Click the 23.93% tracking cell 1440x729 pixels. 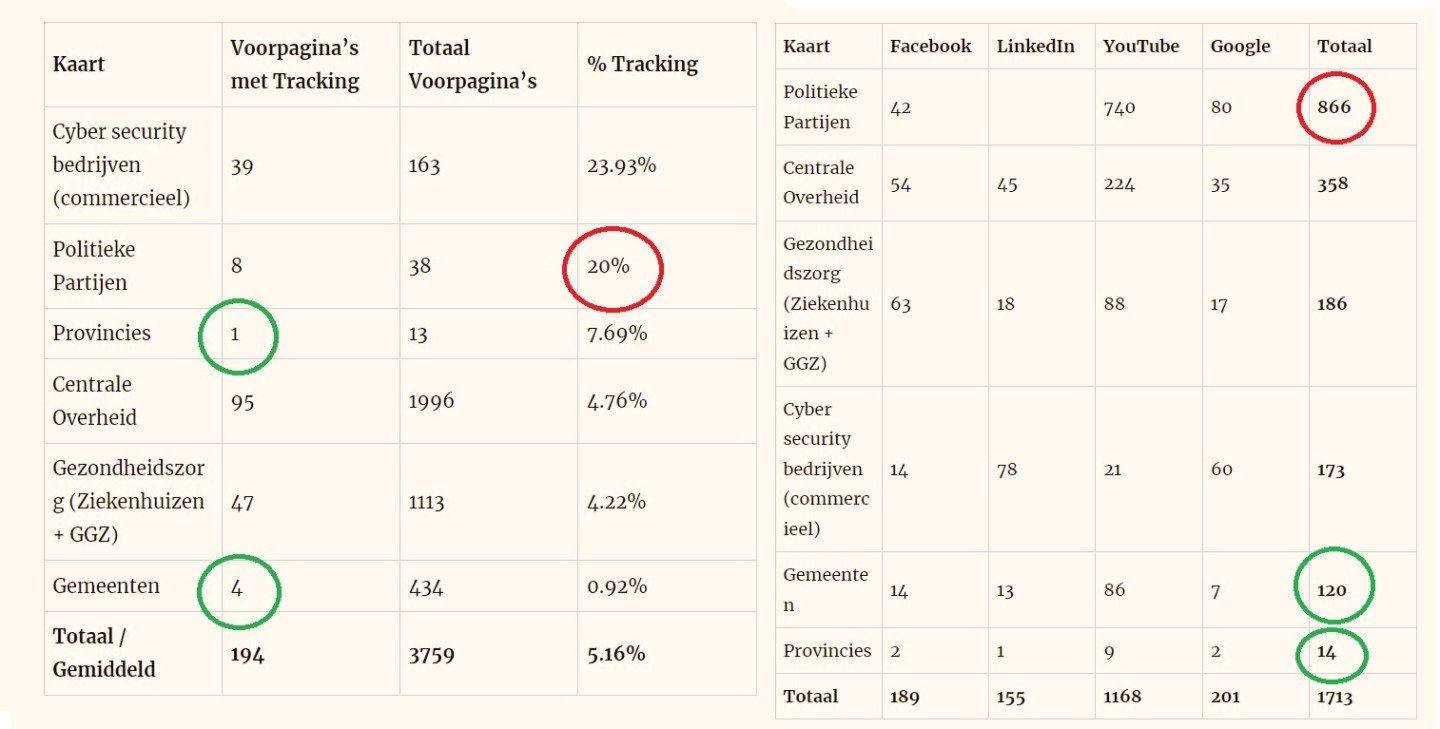621,166
